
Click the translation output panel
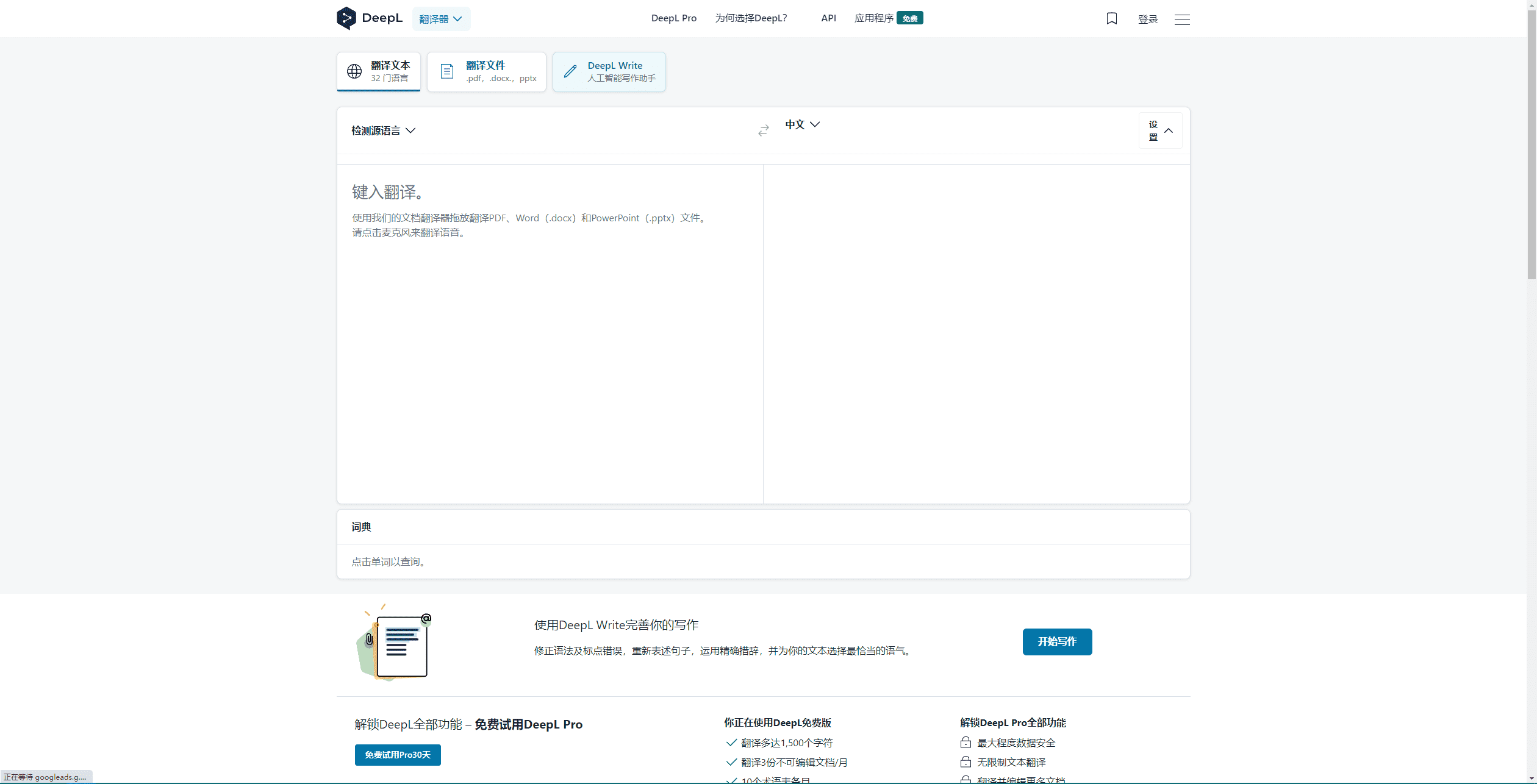tap(976, 333)
